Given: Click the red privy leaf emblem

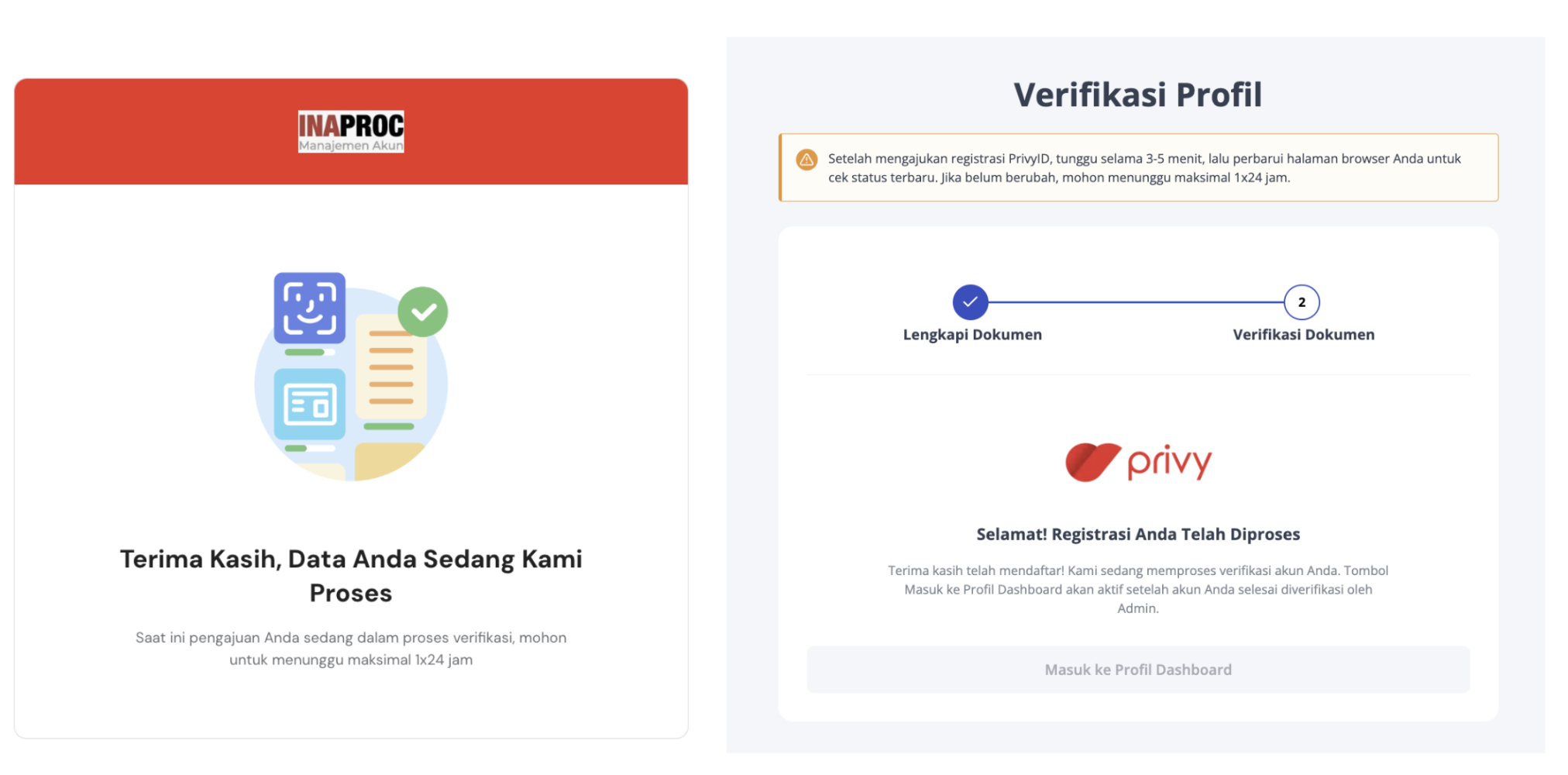Looking at the screenshot, I should 1093,462.
